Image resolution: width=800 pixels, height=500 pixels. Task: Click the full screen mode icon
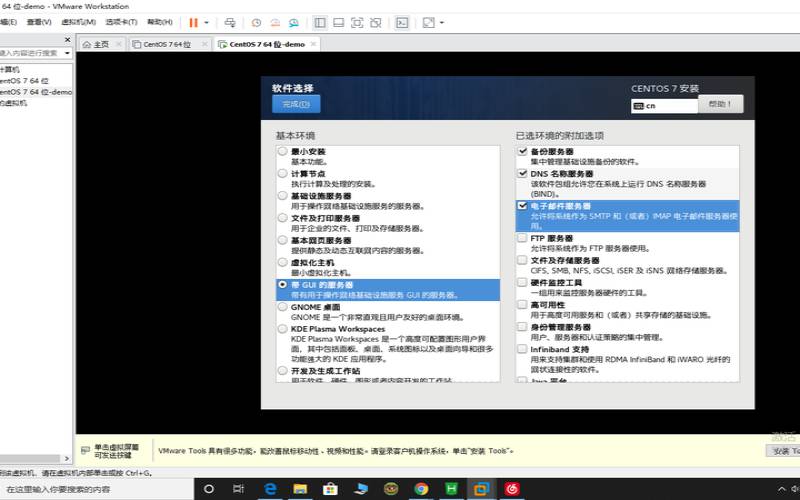point(357,22)
